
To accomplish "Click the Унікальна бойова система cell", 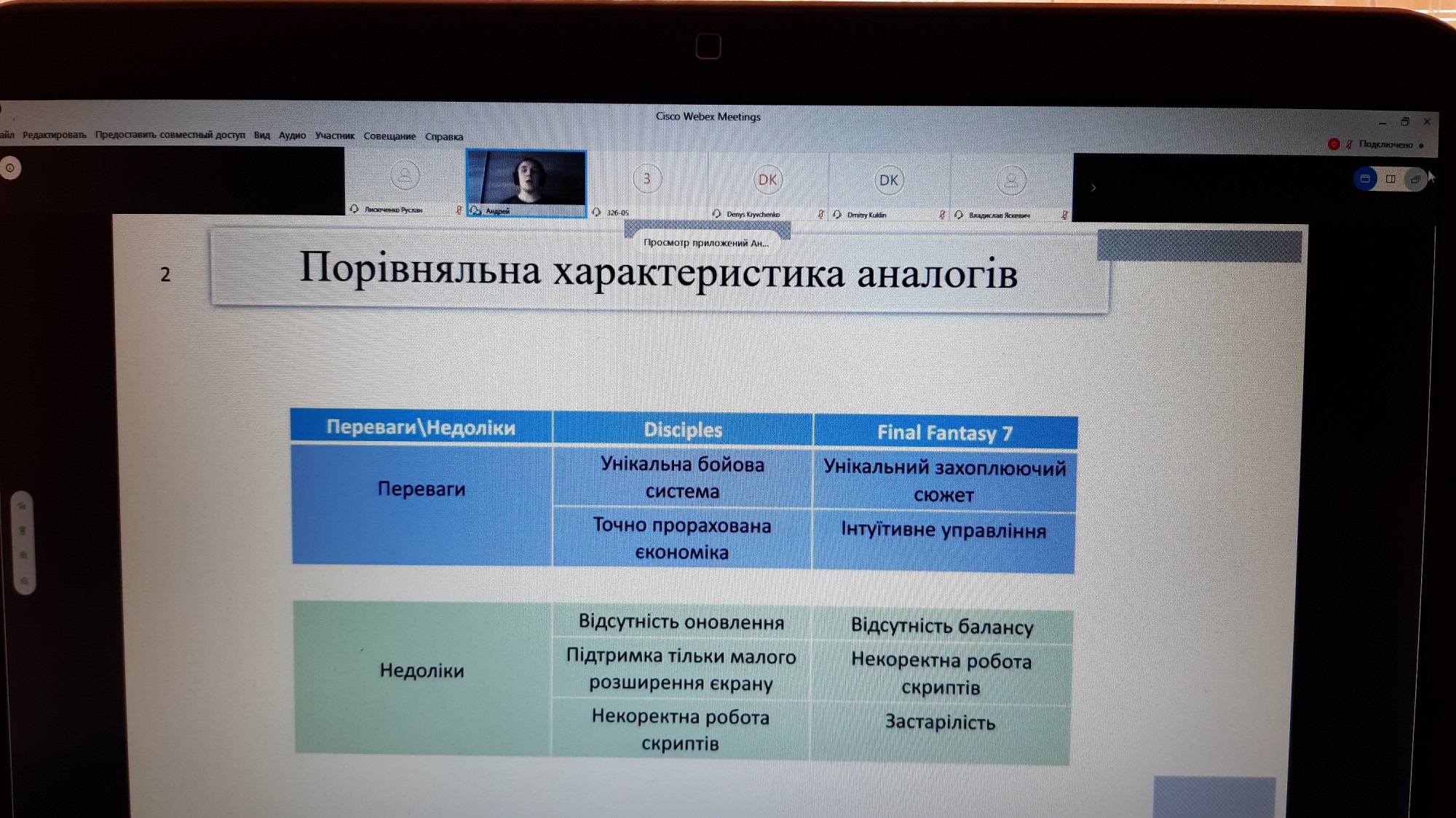I will (x=682, y=477).
